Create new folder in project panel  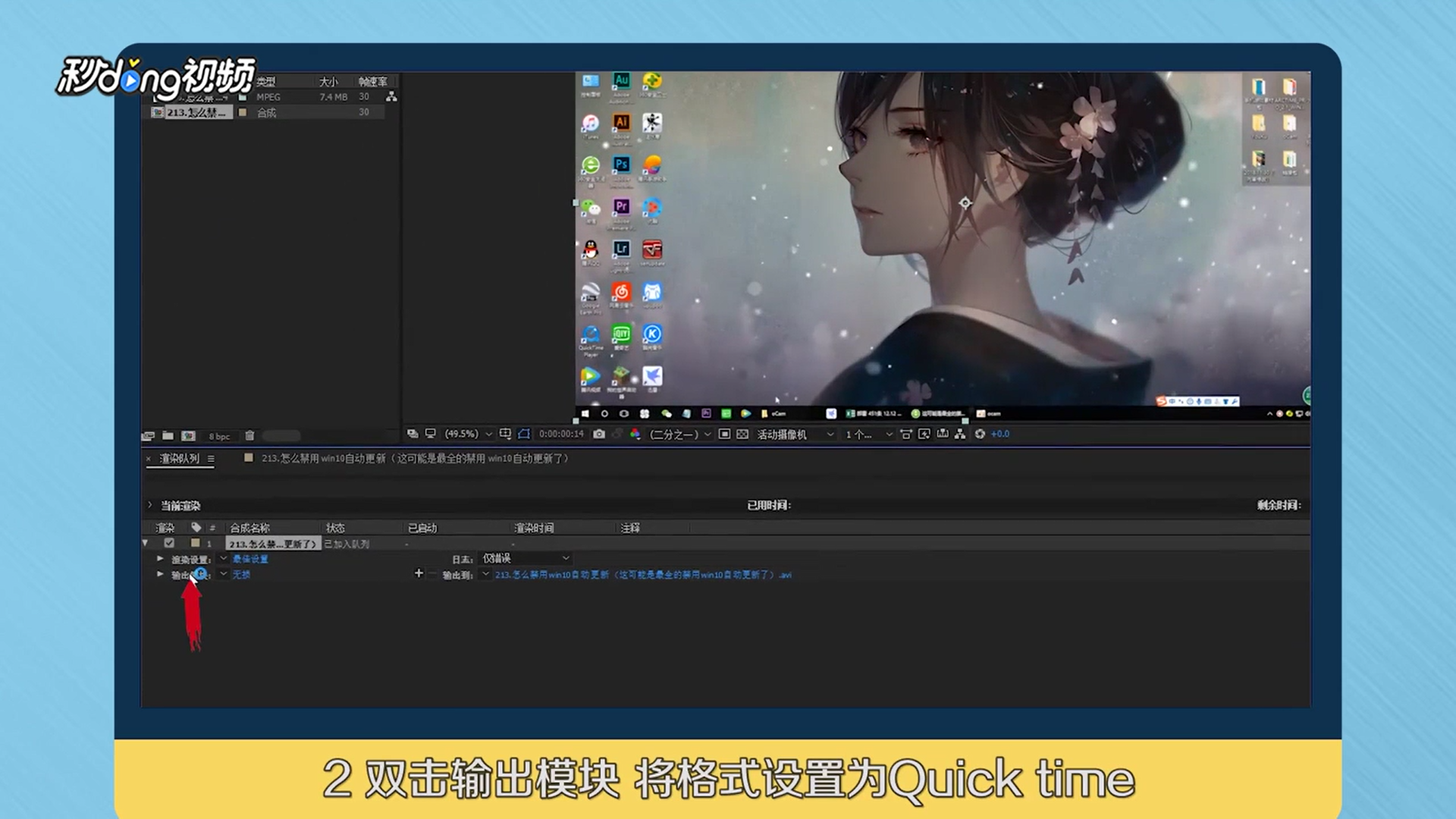[x=168, y=436]
